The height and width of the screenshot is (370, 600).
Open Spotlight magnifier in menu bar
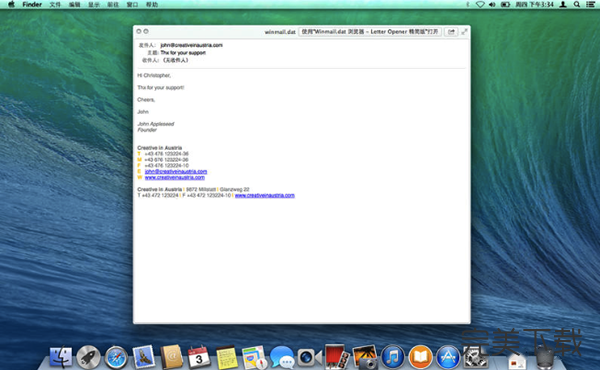576,5
